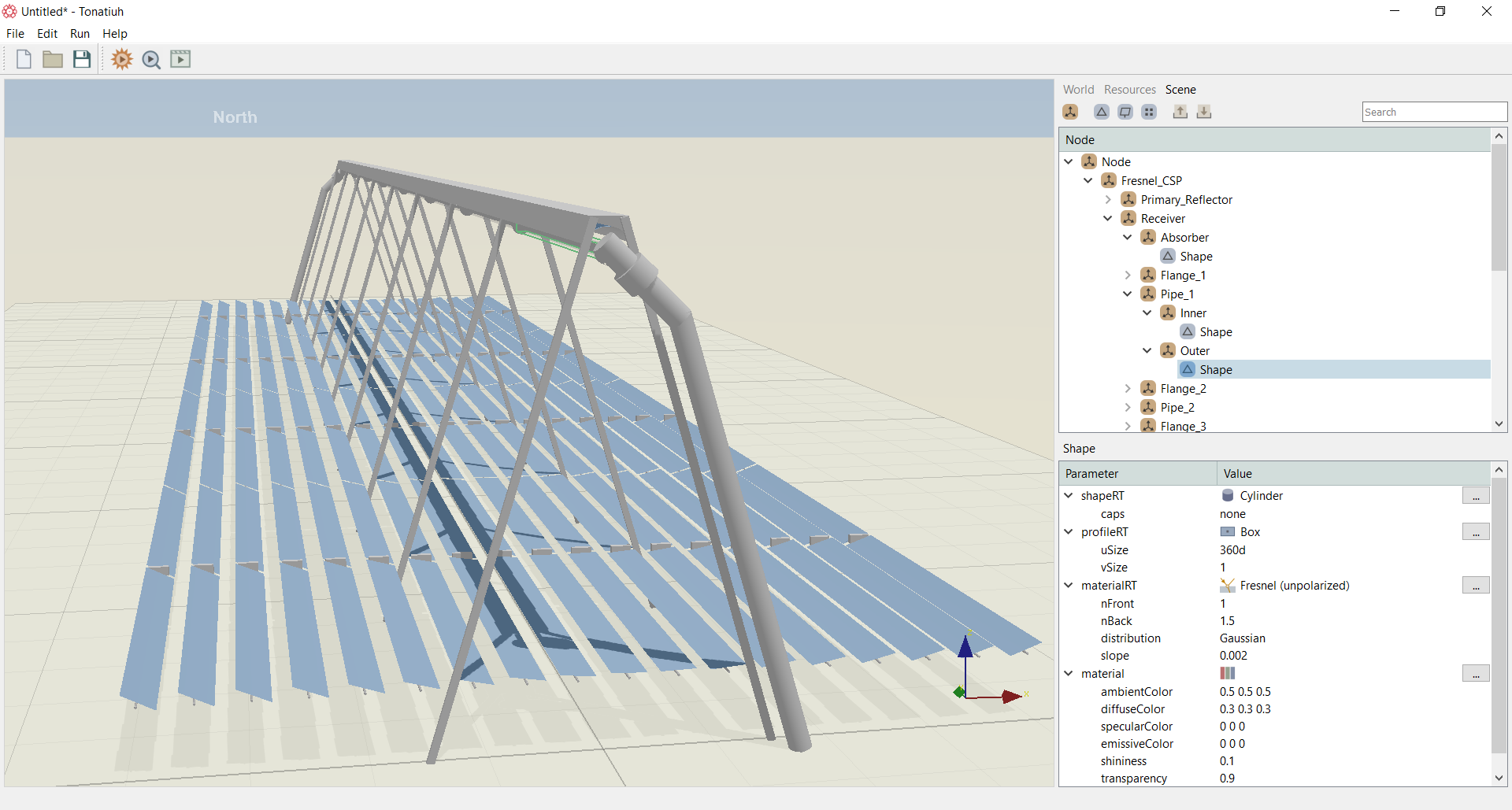
Task: Collapse the Inner tree node
Action: [1147, 313]
